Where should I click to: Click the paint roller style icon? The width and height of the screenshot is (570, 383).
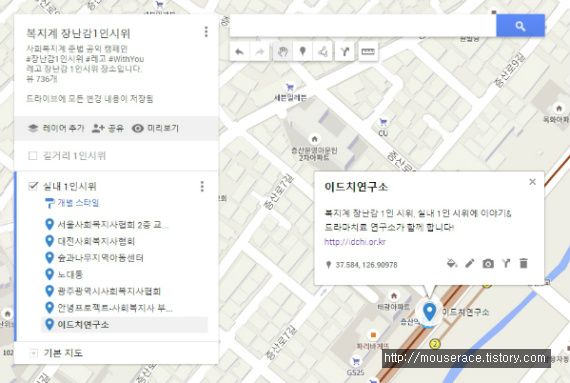click(x=49, y=203)
